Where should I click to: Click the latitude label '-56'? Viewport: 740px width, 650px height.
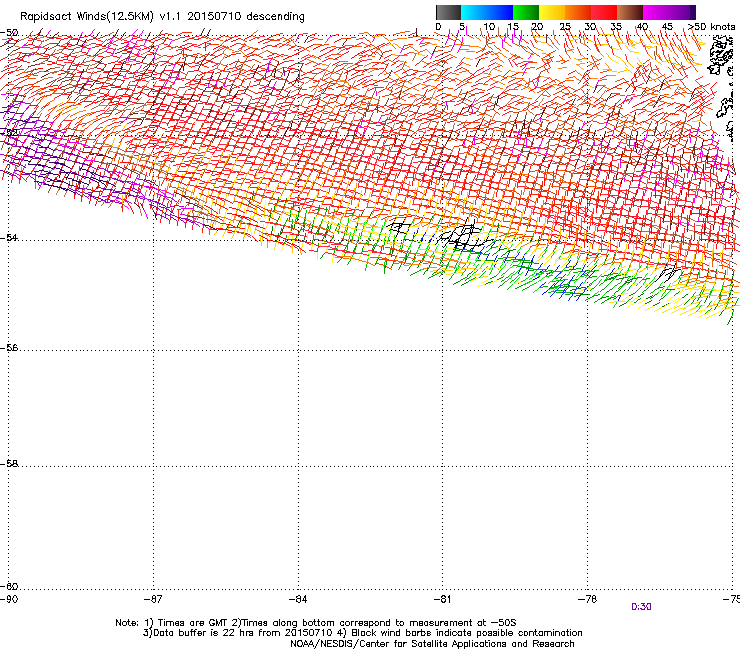[9, 347]
